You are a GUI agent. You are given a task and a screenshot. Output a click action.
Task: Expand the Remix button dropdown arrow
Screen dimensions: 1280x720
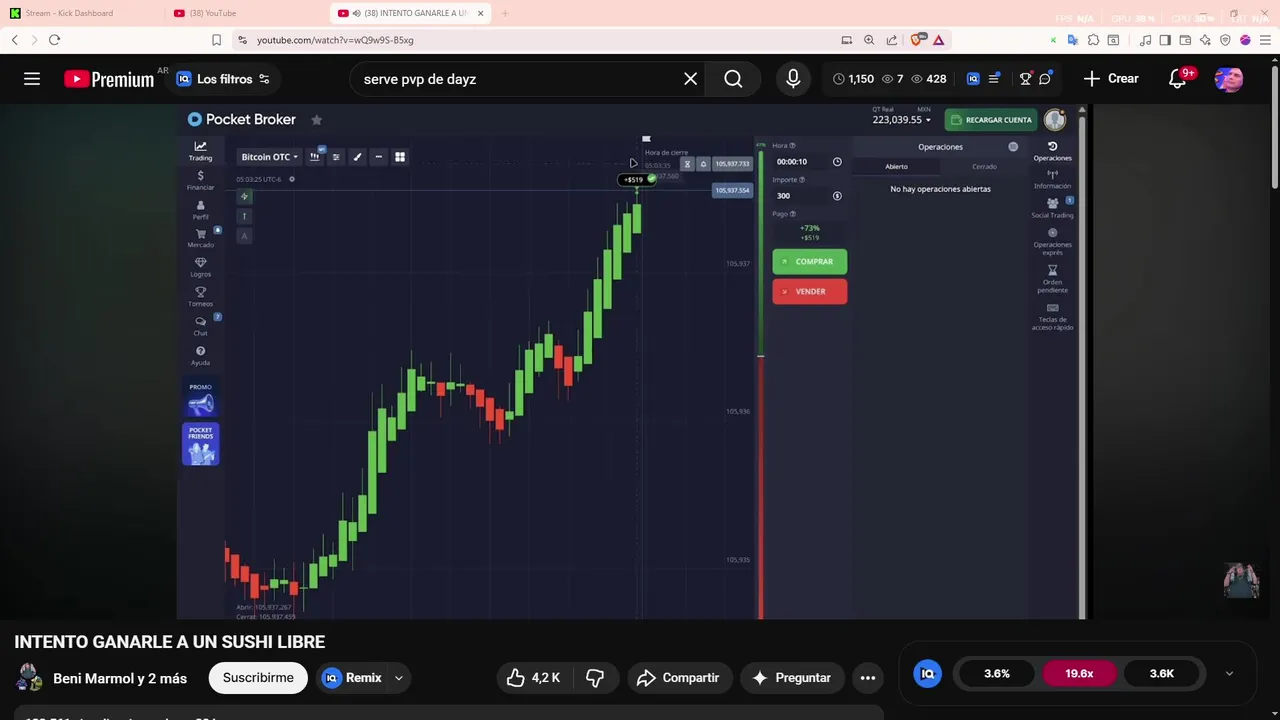[399, 678]
